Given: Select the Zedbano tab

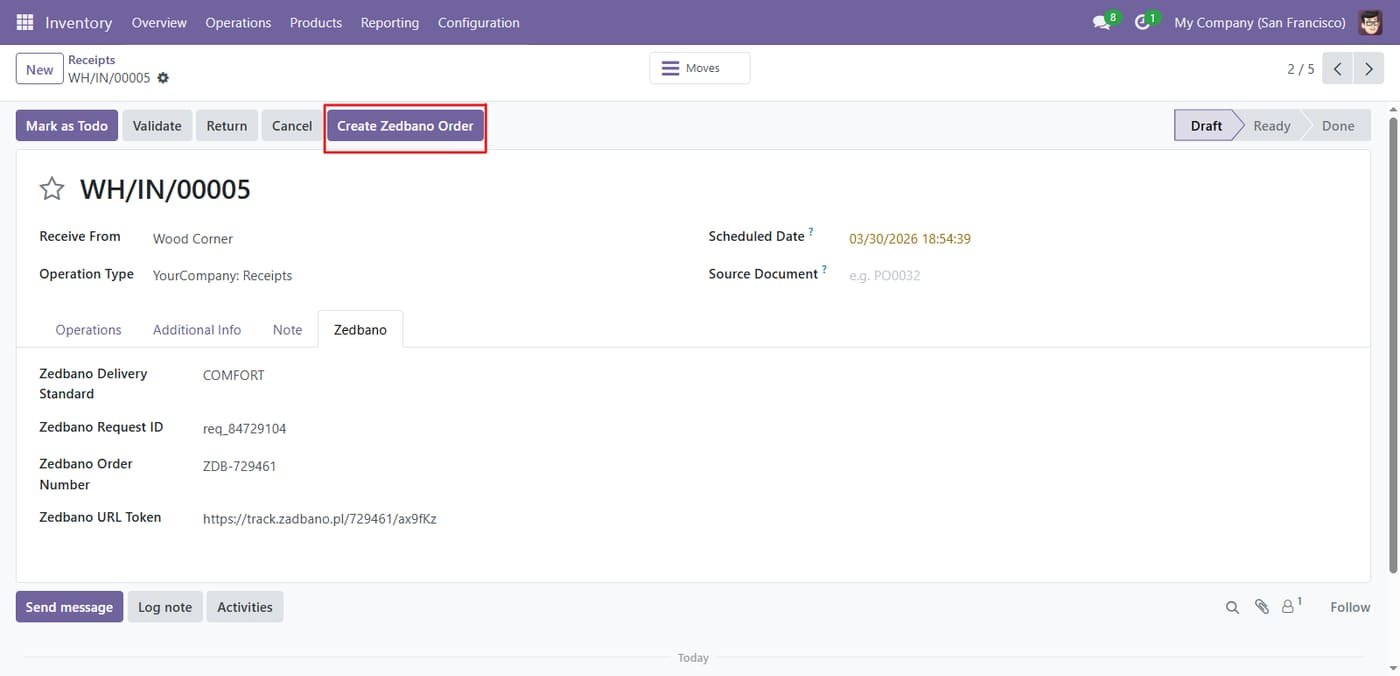Looking at the screenshot, I should [360, 330].
